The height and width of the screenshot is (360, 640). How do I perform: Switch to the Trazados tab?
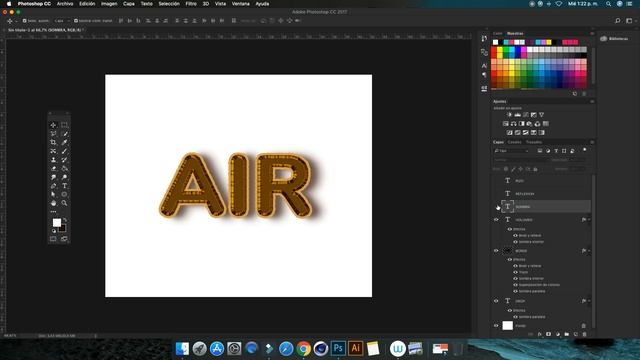click(533, 142)
